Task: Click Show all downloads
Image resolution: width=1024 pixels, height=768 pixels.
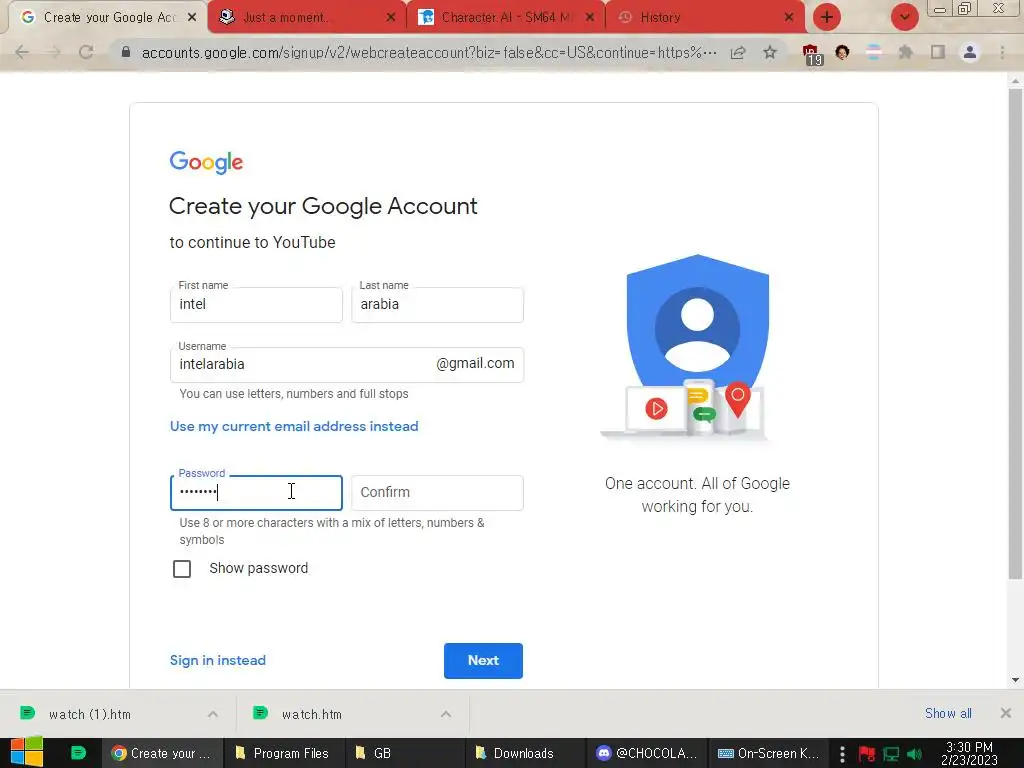Action: pos(948,713)
